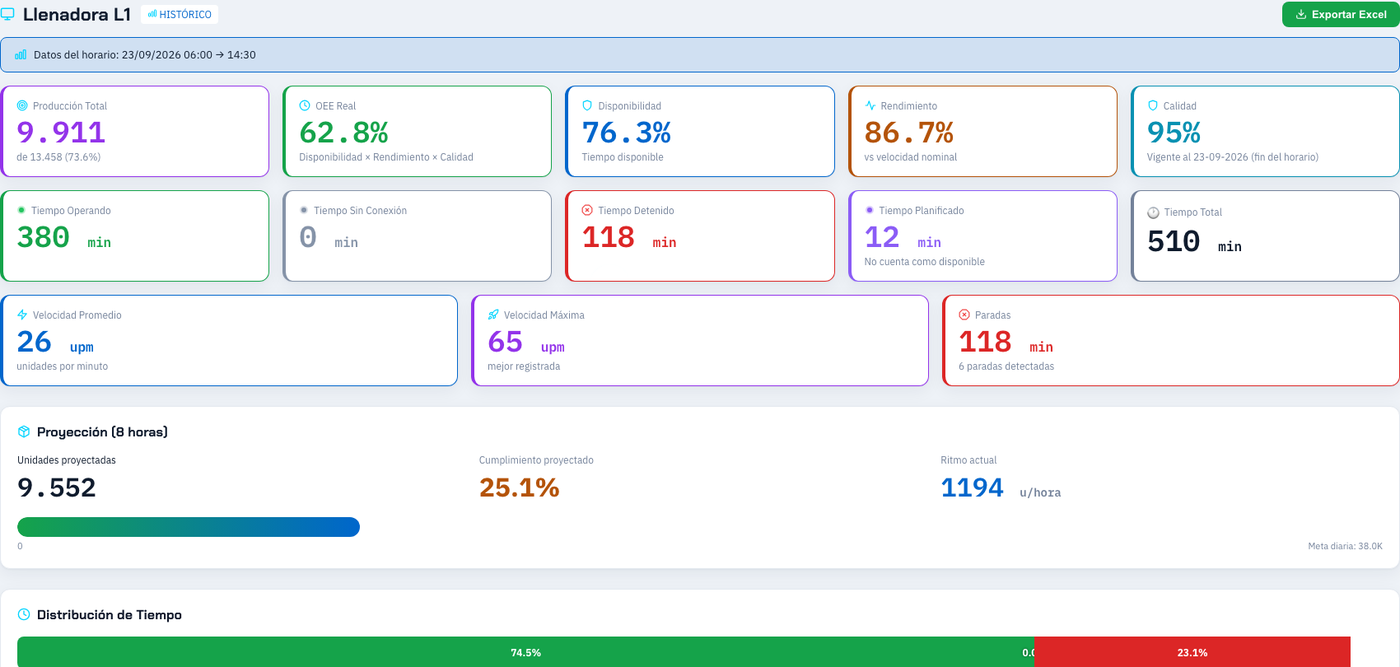Click the red X icon on Tiempo Detenido
This screenshot has width=1400, height=667.
tap(588, 210)
